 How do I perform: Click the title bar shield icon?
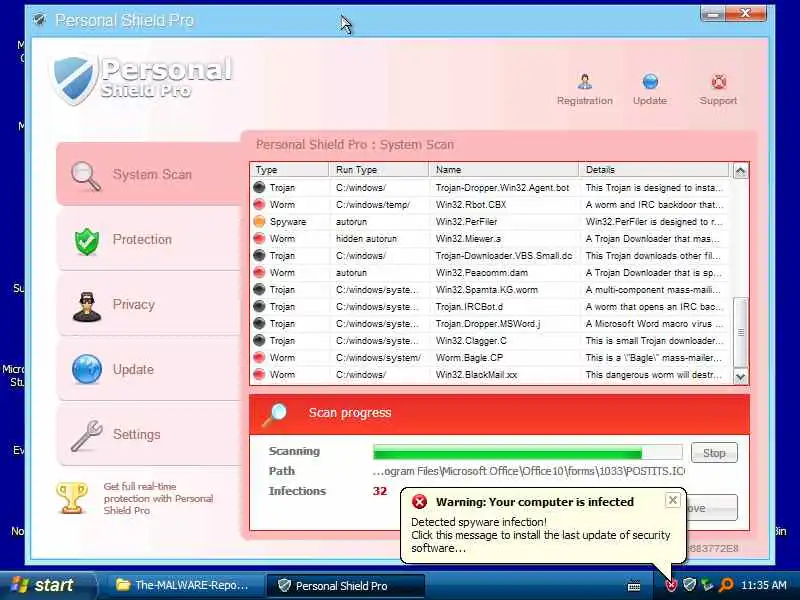[x=39, y=20]
